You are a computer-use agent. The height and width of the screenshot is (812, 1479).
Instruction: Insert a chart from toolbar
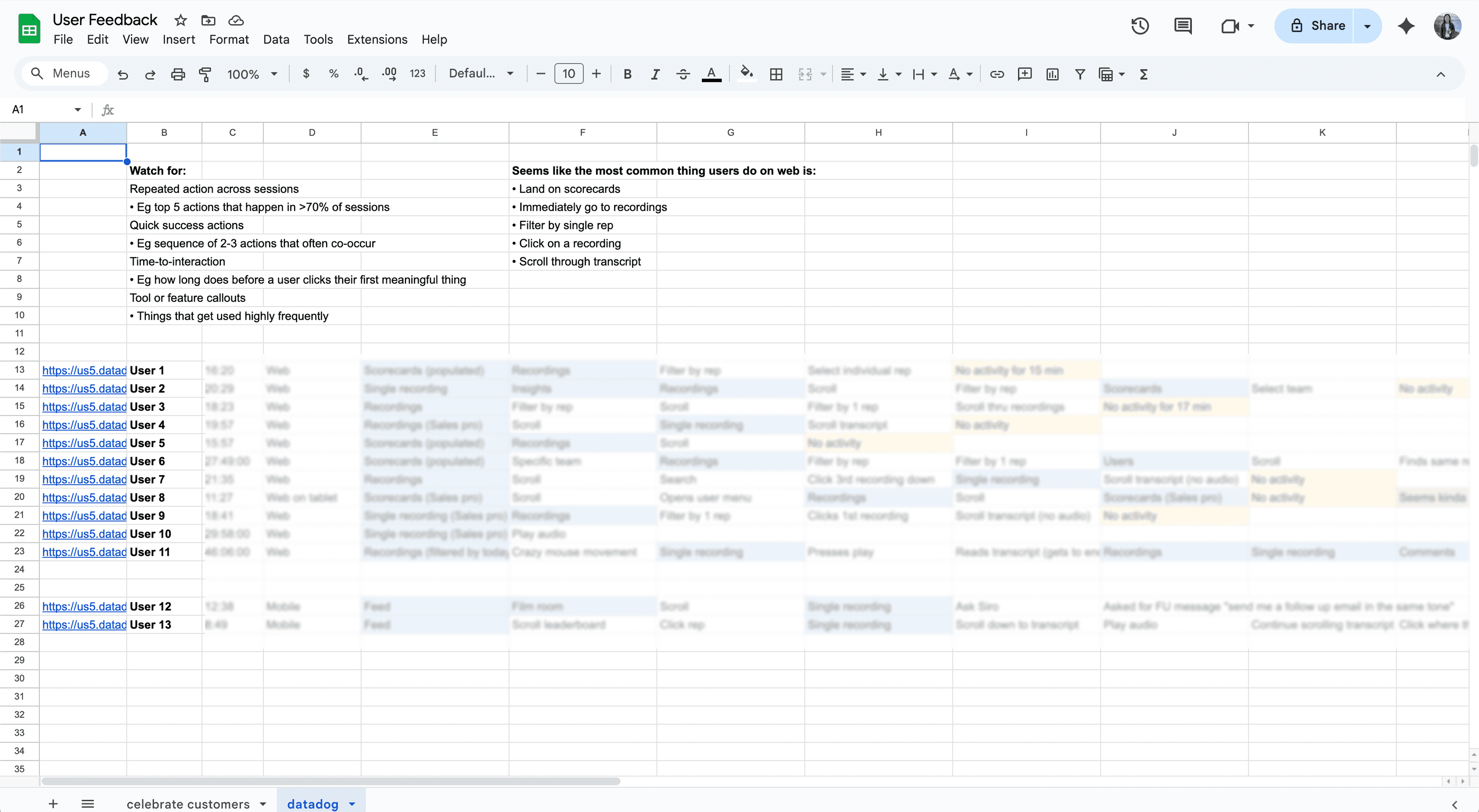[x=1052, y=74]
